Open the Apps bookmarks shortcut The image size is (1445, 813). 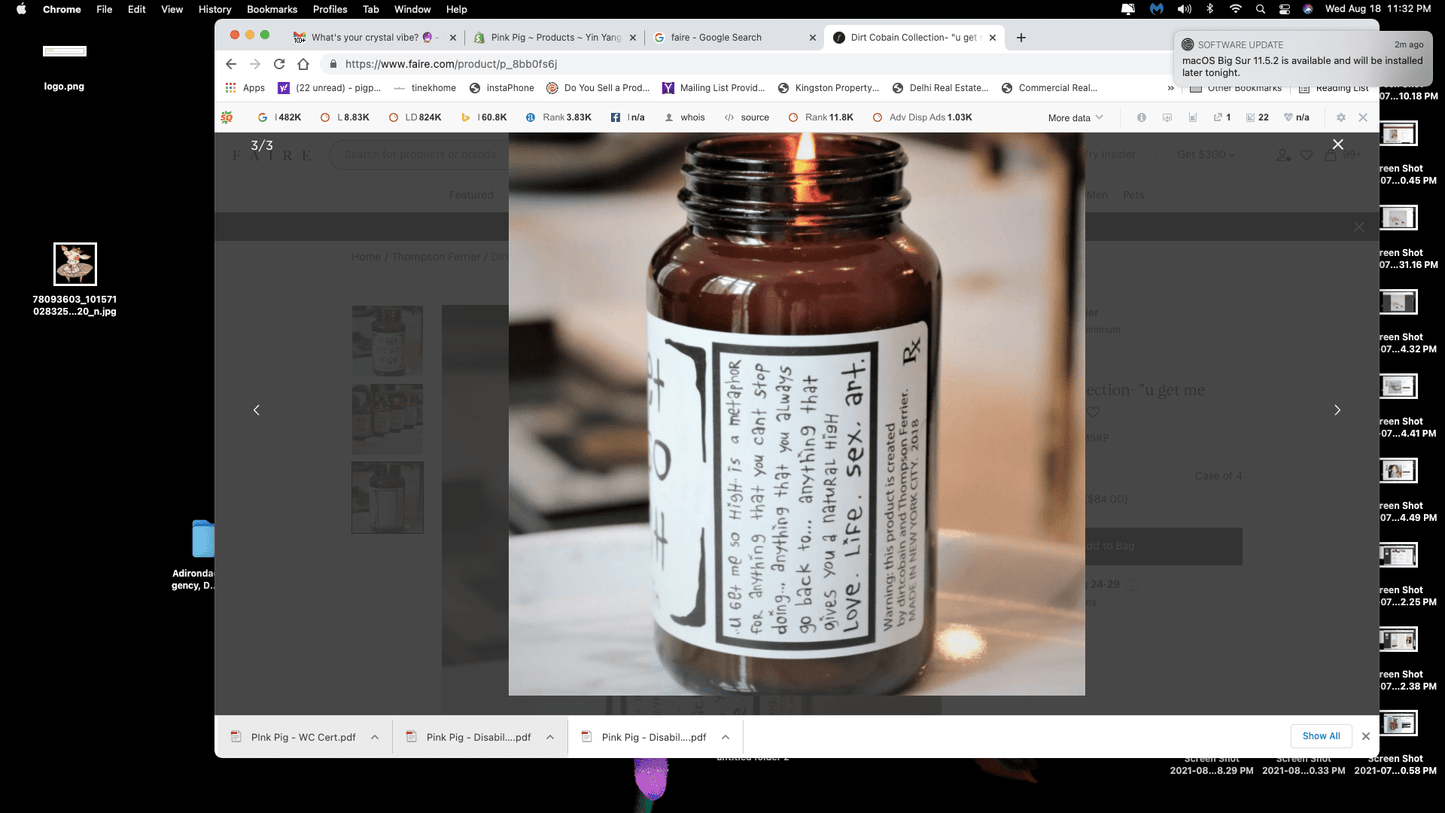click(x=245, y=88)
